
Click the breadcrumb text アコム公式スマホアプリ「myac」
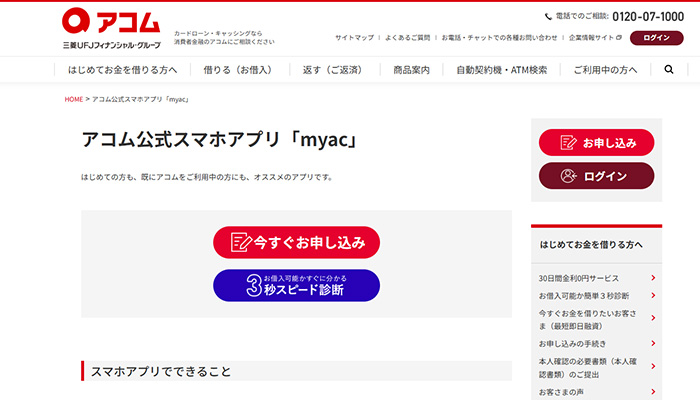[x=140, y=99]
